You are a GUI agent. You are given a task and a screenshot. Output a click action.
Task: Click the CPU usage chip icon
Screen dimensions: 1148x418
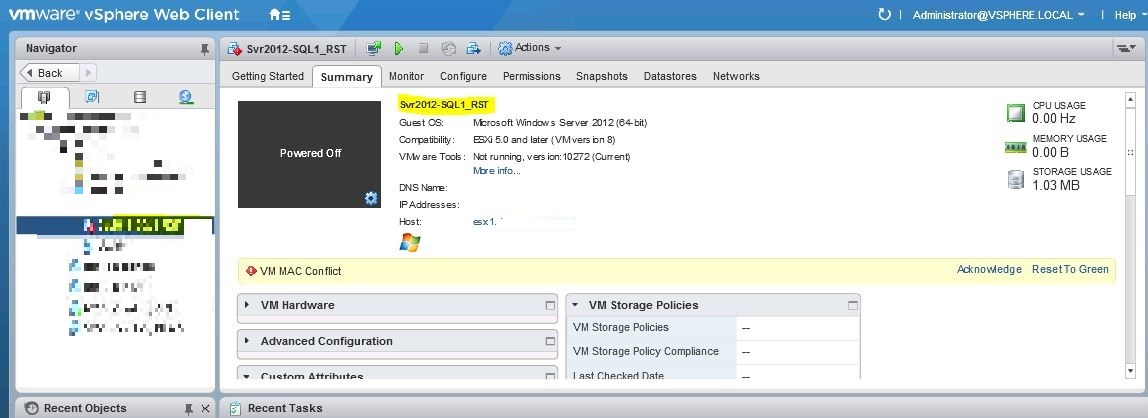coord(1015,112)
